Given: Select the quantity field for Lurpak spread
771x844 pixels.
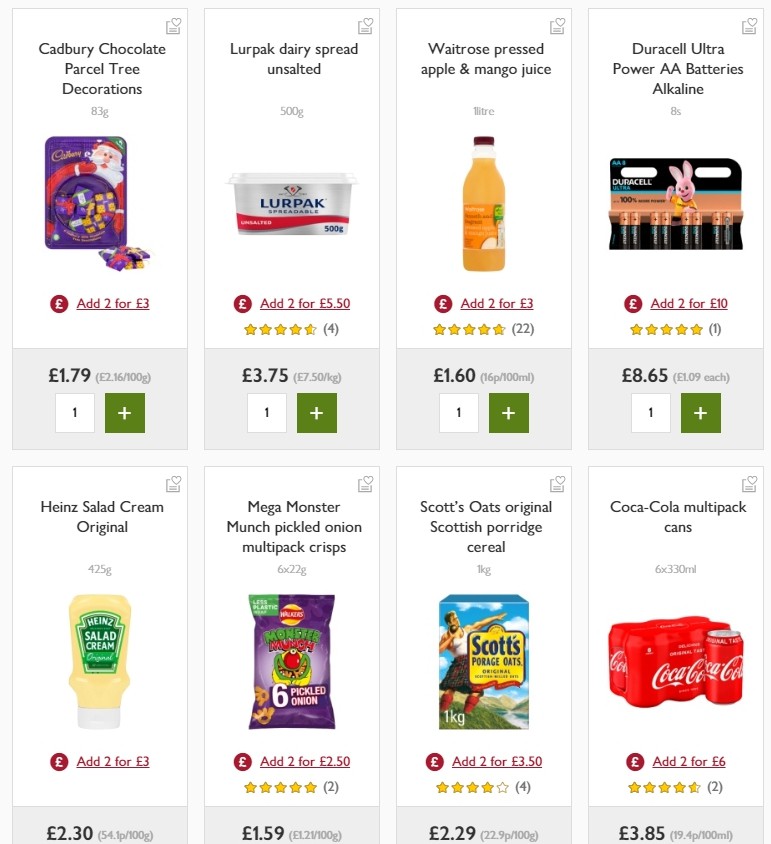Looking at the screenshot, I should pos(267,412).
